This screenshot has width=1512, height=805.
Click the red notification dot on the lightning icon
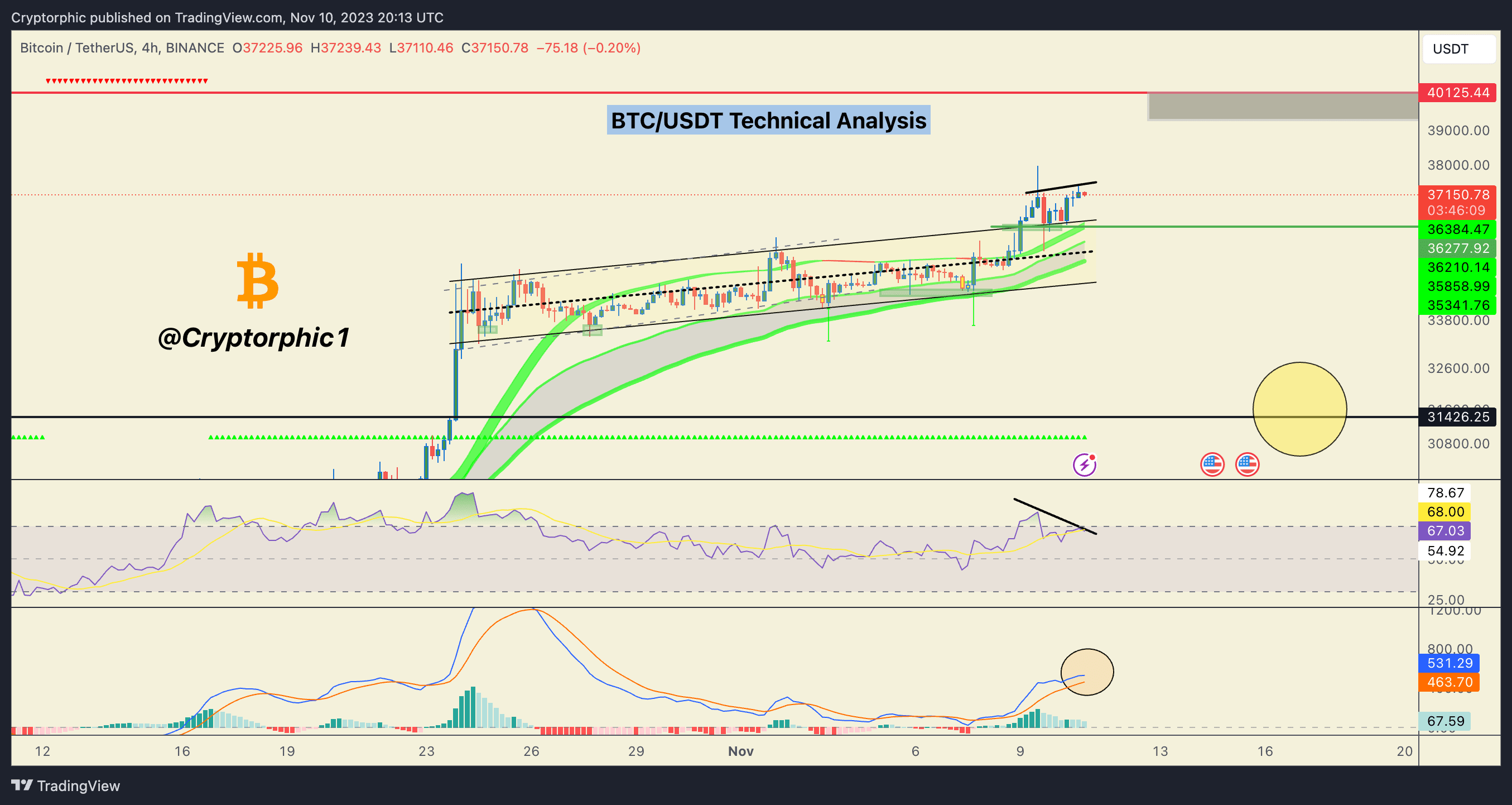click(x=1091, y=458)
